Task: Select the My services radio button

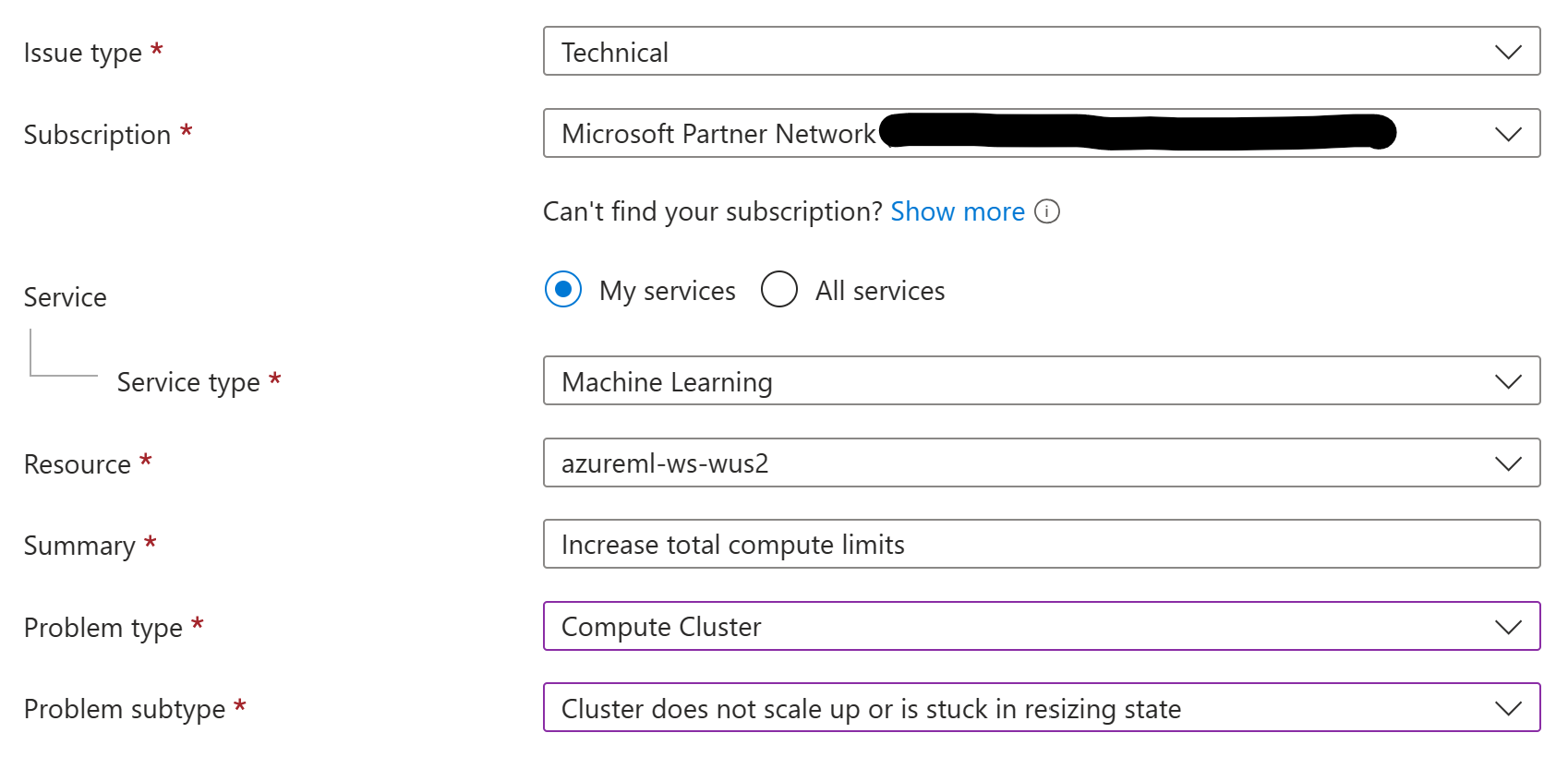Action: point(563,289)
